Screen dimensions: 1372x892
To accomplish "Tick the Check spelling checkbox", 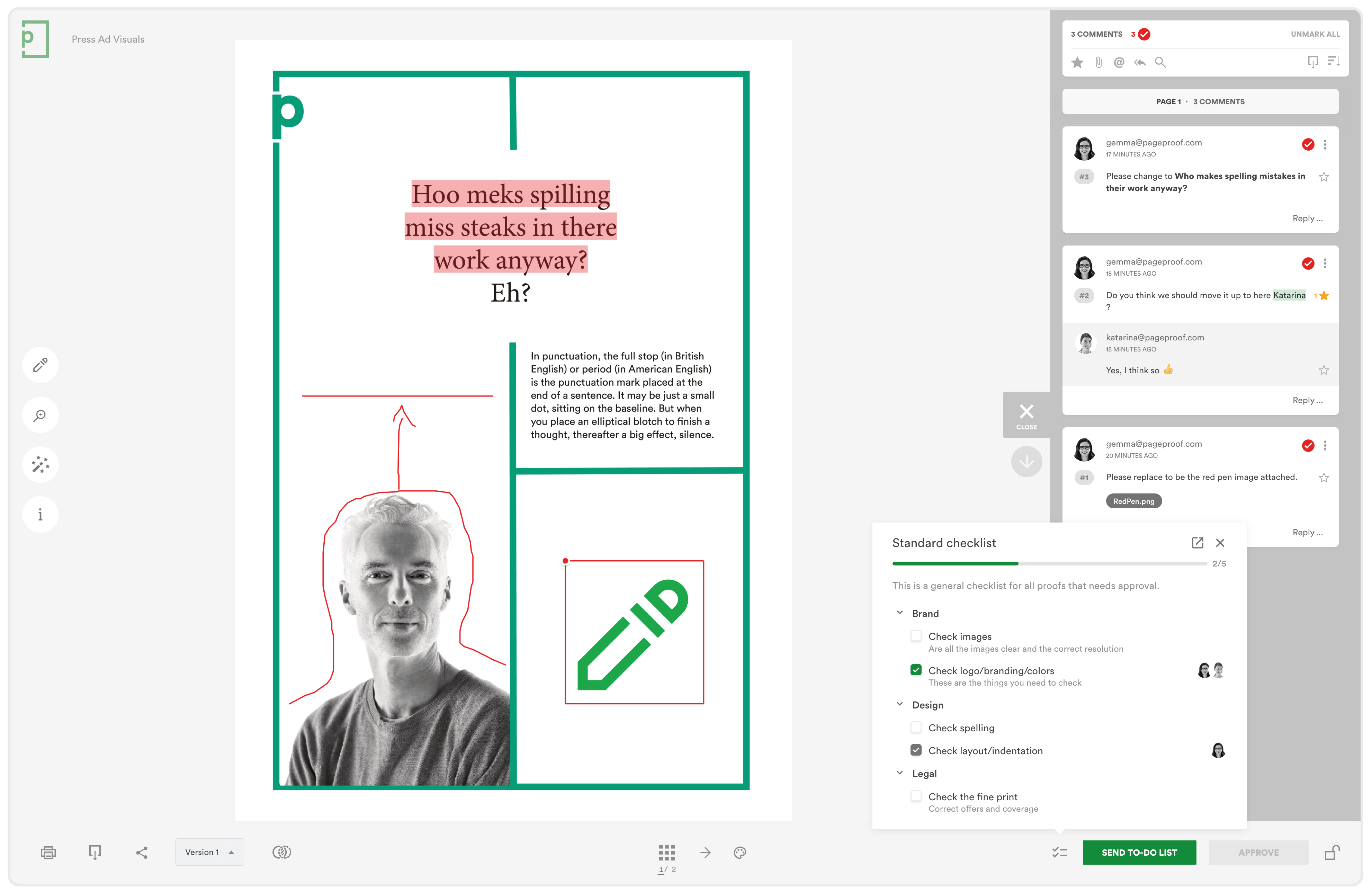I will 915,727.
